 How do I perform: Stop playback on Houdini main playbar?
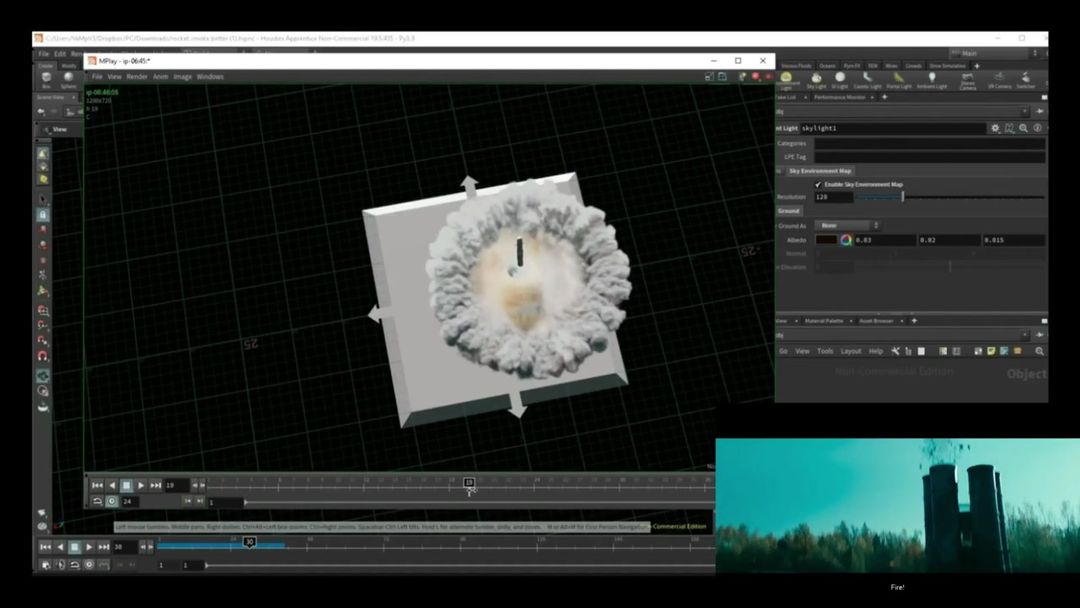(x=74, y=547)
